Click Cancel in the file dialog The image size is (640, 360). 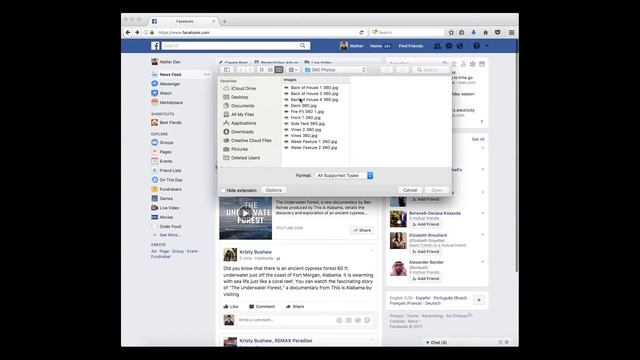click(x=410, y=190)
